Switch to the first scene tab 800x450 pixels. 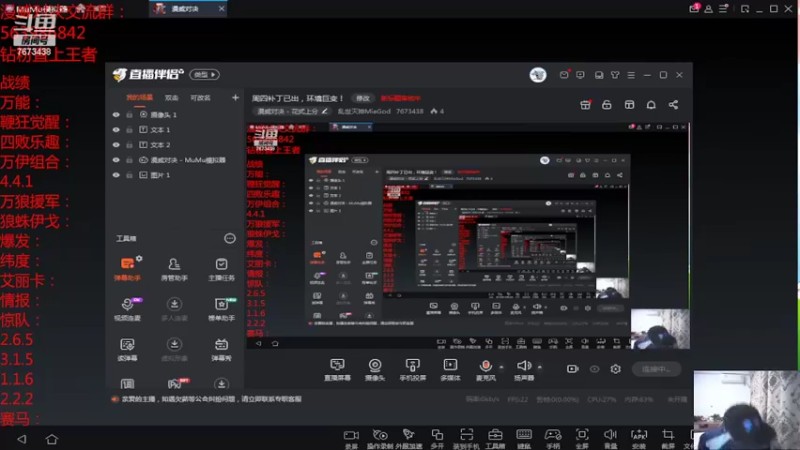[139, 97]
